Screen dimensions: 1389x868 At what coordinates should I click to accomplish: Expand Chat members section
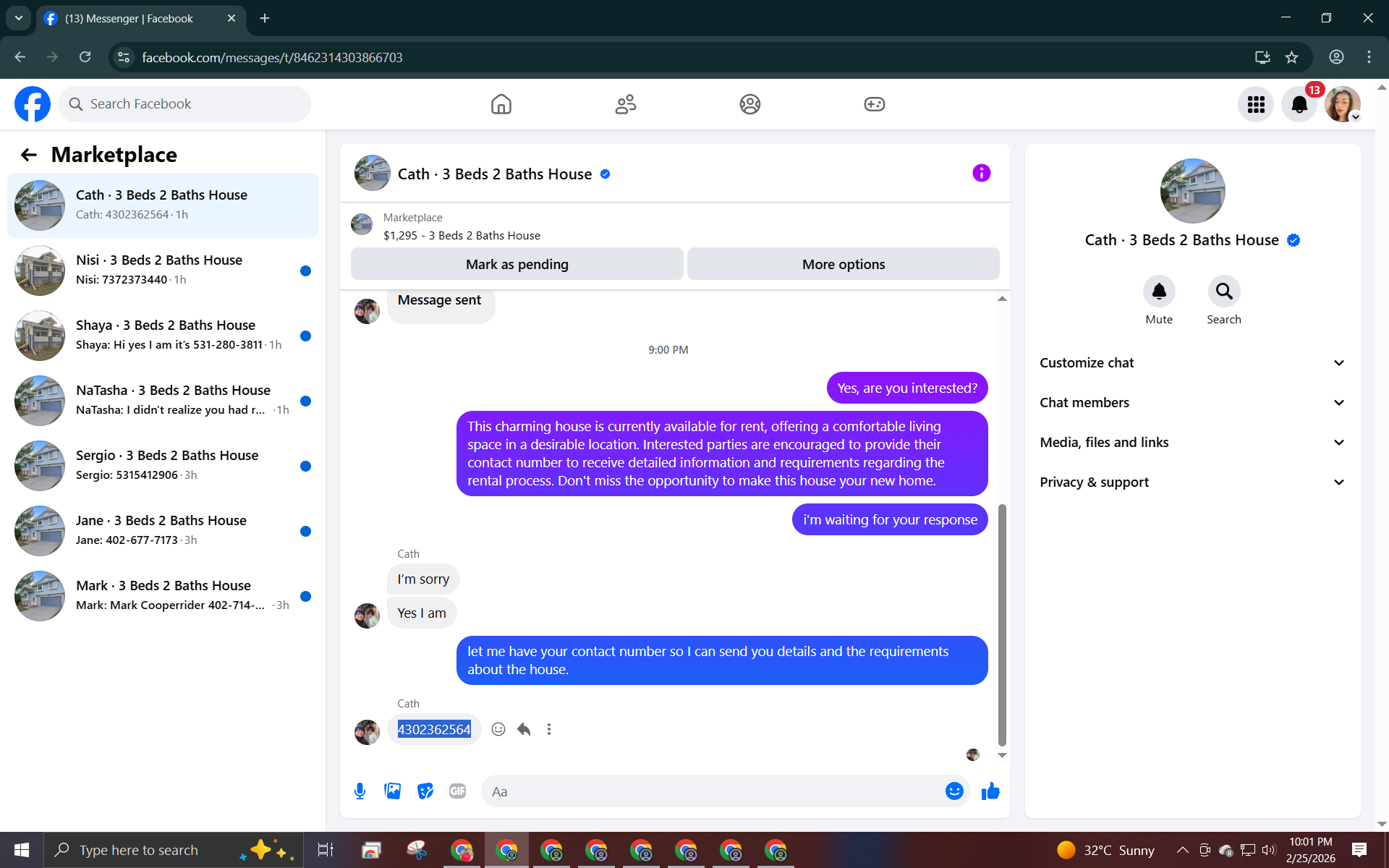(1192, 403)
